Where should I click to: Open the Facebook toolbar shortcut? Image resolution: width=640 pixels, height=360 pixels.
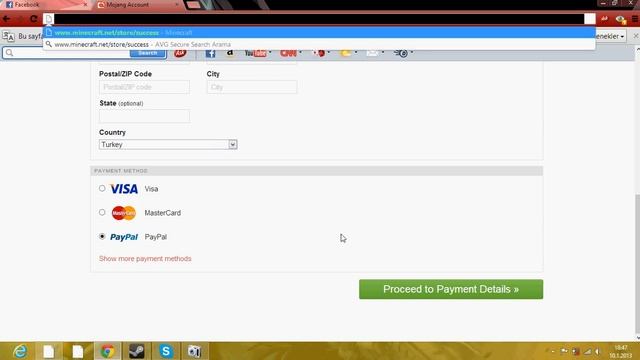(x=210, y=53)
